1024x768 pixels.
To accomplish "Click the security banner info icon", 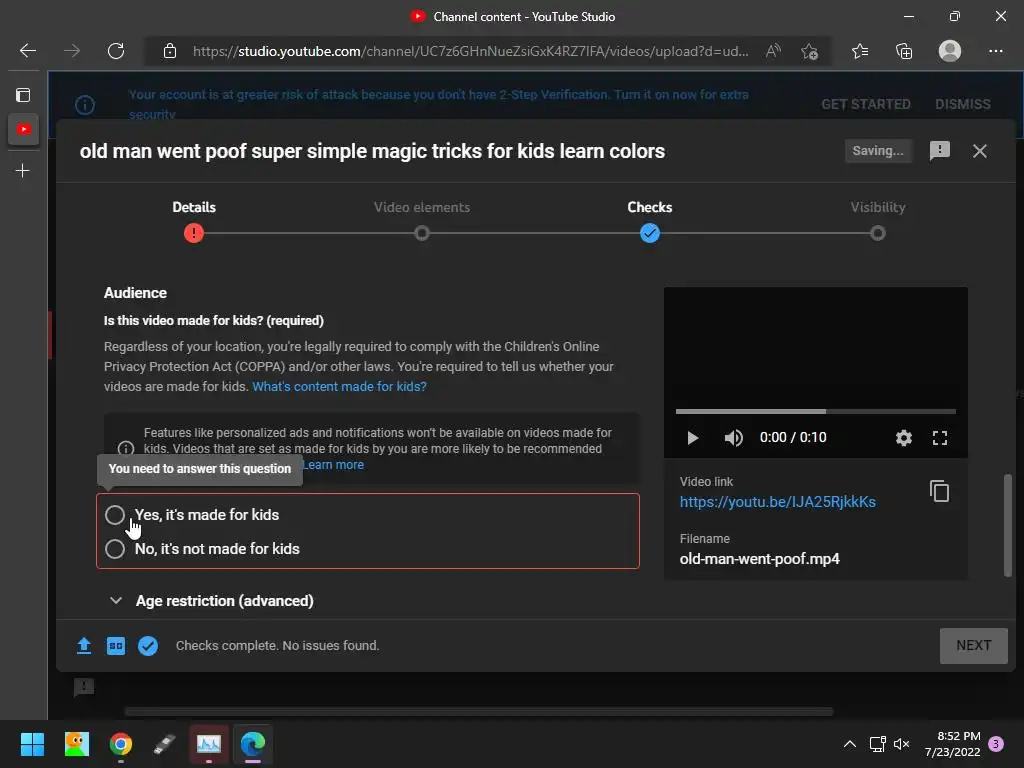I will 85,104.
